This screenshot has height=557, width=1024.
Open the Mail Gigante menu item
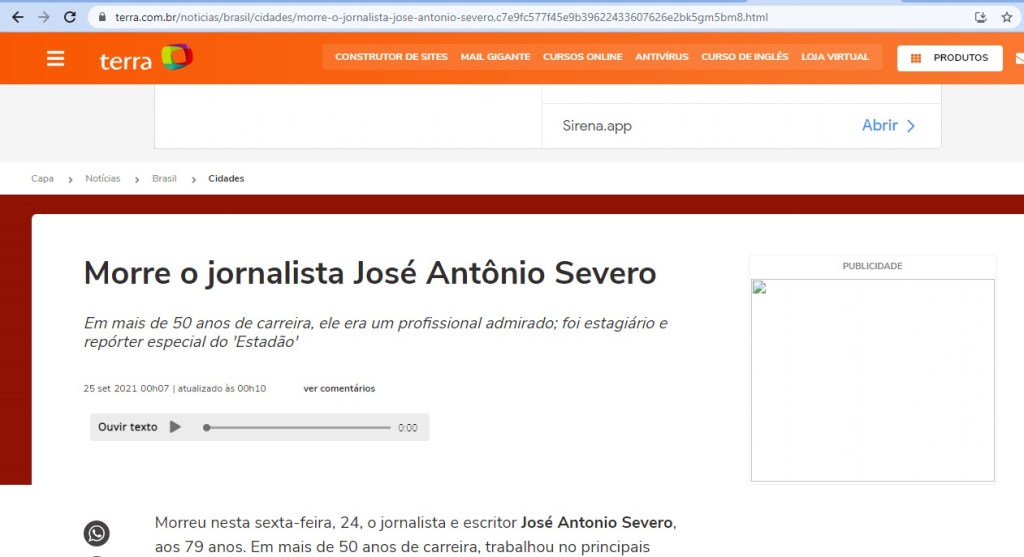pos(495,57)
